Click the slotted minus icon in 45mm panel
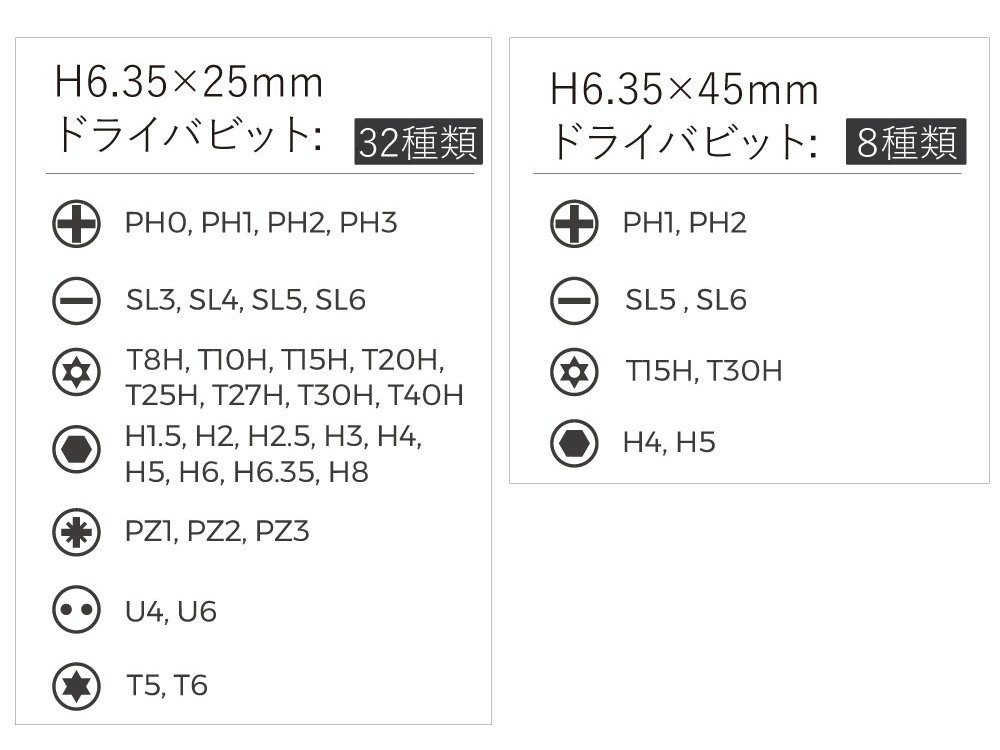This screenshot has height=750, width=1000. [574, 300]
